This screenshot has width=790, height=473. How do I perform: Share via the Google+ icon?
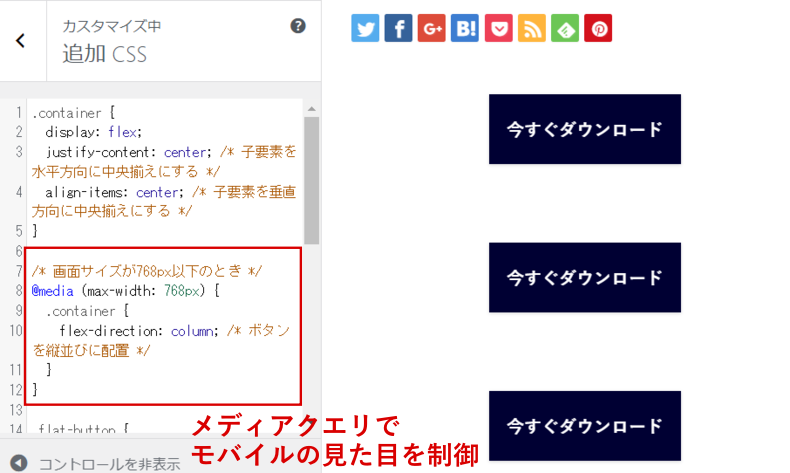coord(432,28)
